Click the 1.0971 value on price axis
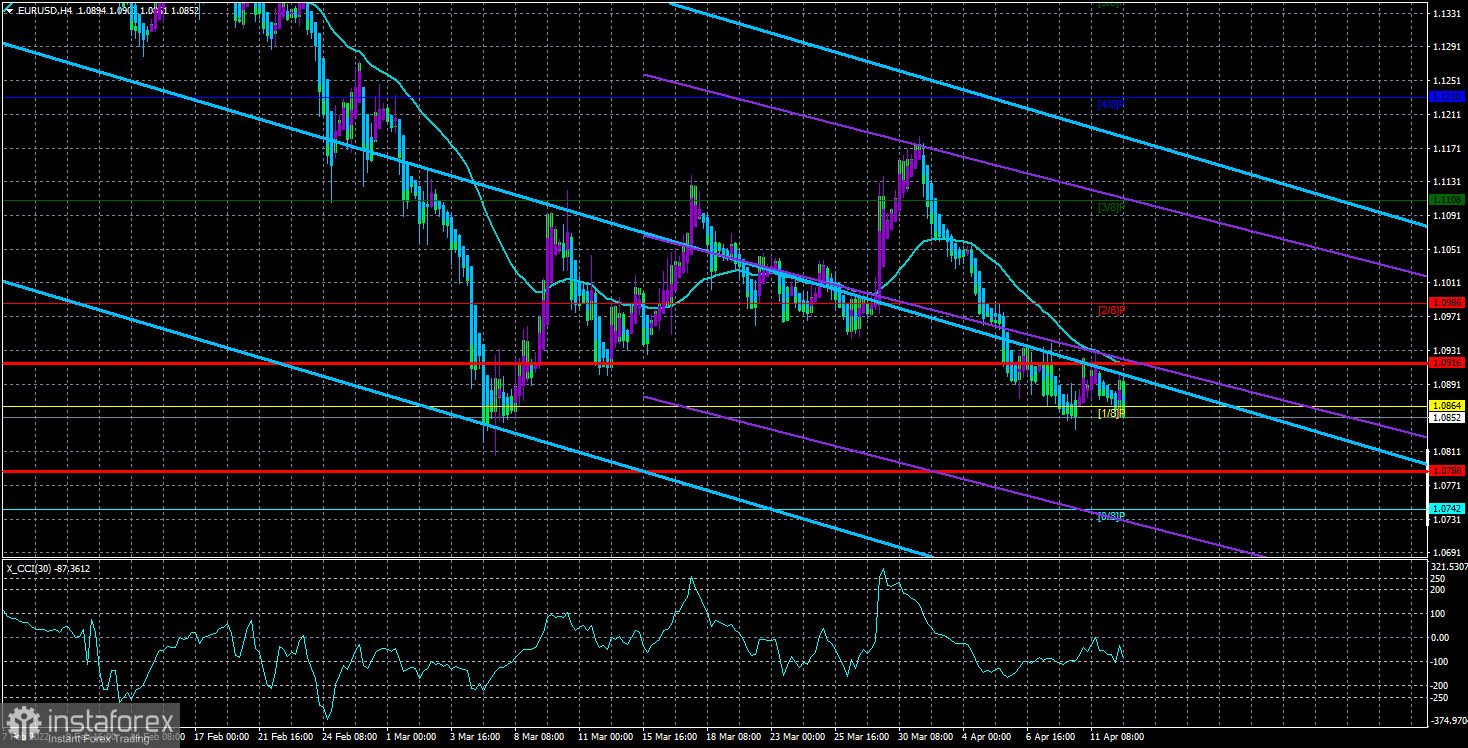The height and width of the screenshot is (748, 1468). tap(1447, 317)
